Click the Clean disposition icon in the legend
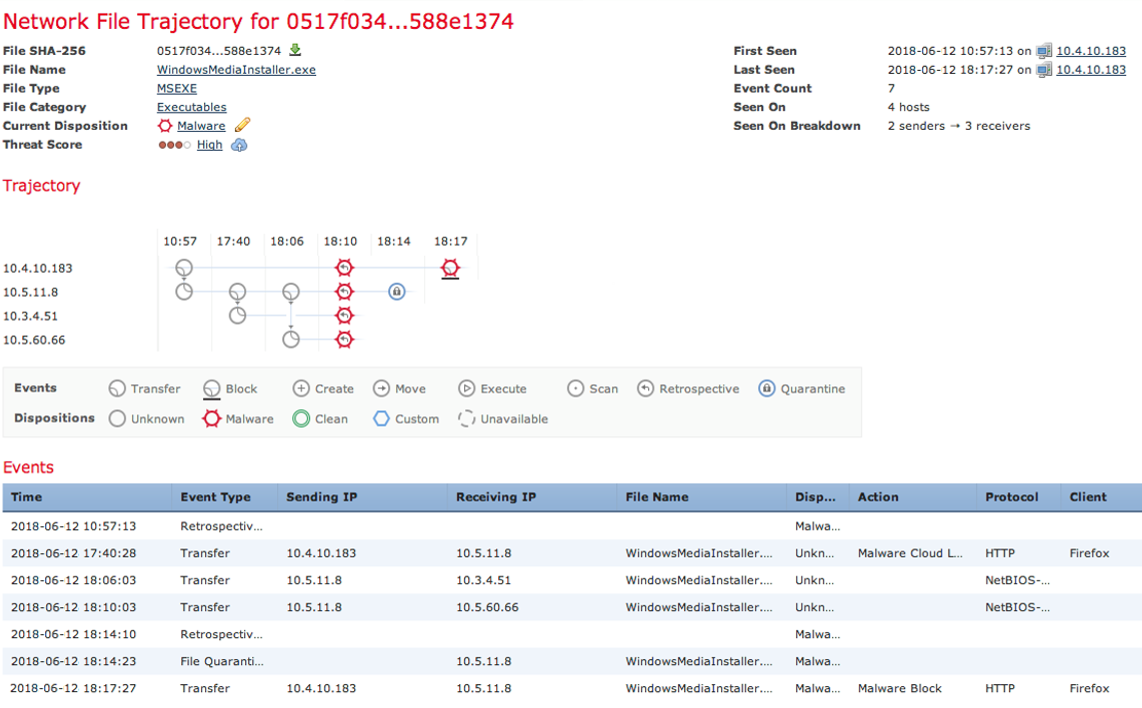Screen dimensions: 1142x708 click(x=299, y=419)
